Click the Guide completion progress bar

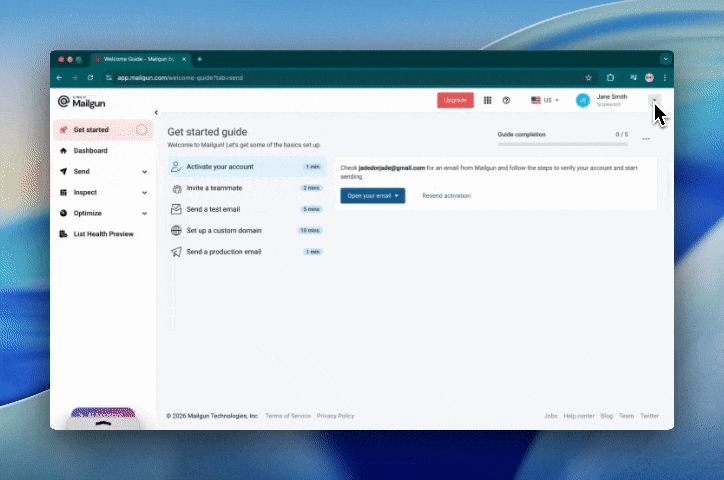(563, 144)
